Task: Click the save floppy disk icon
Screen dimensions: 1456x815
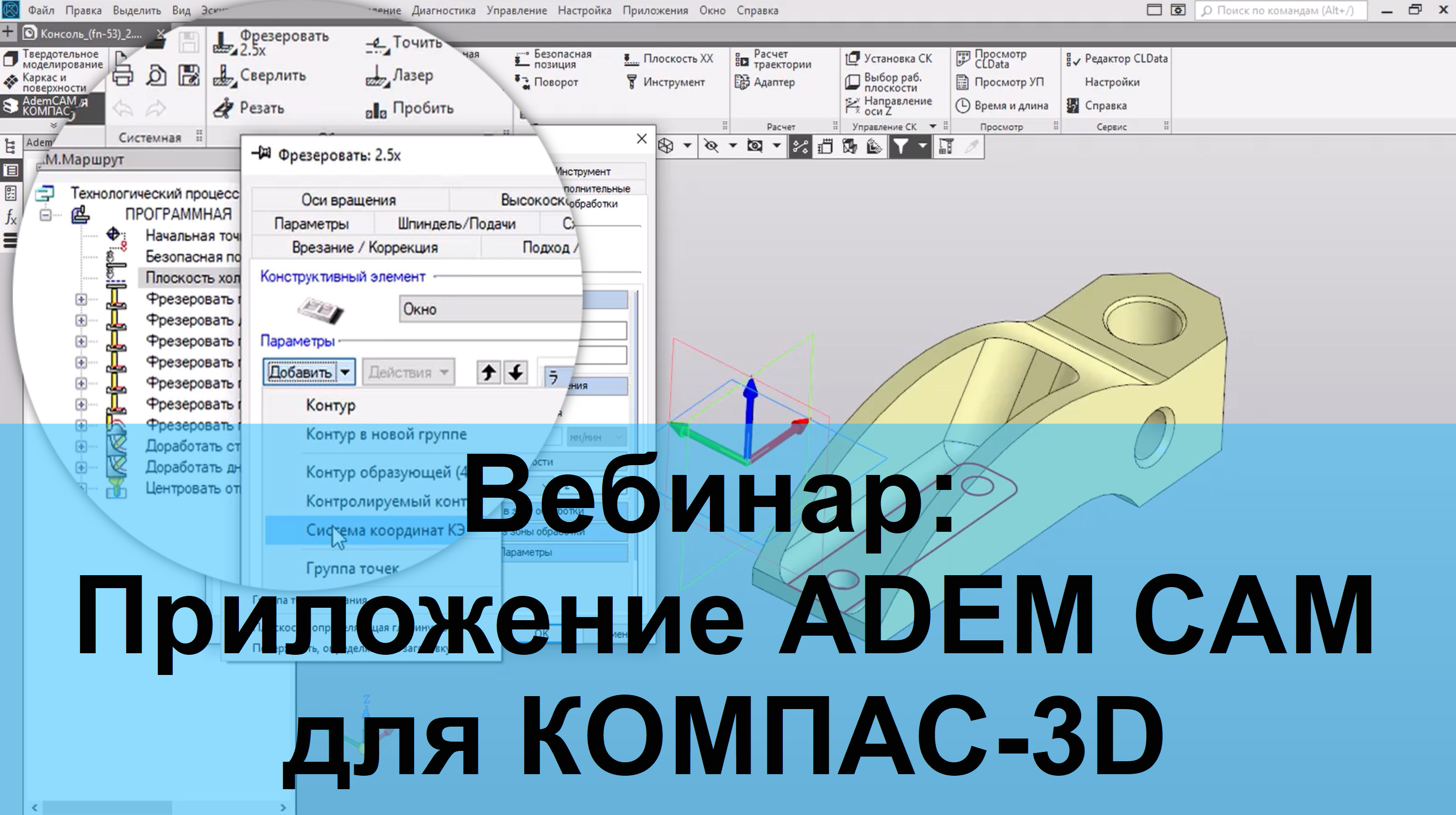Action: tap(189, 74)
